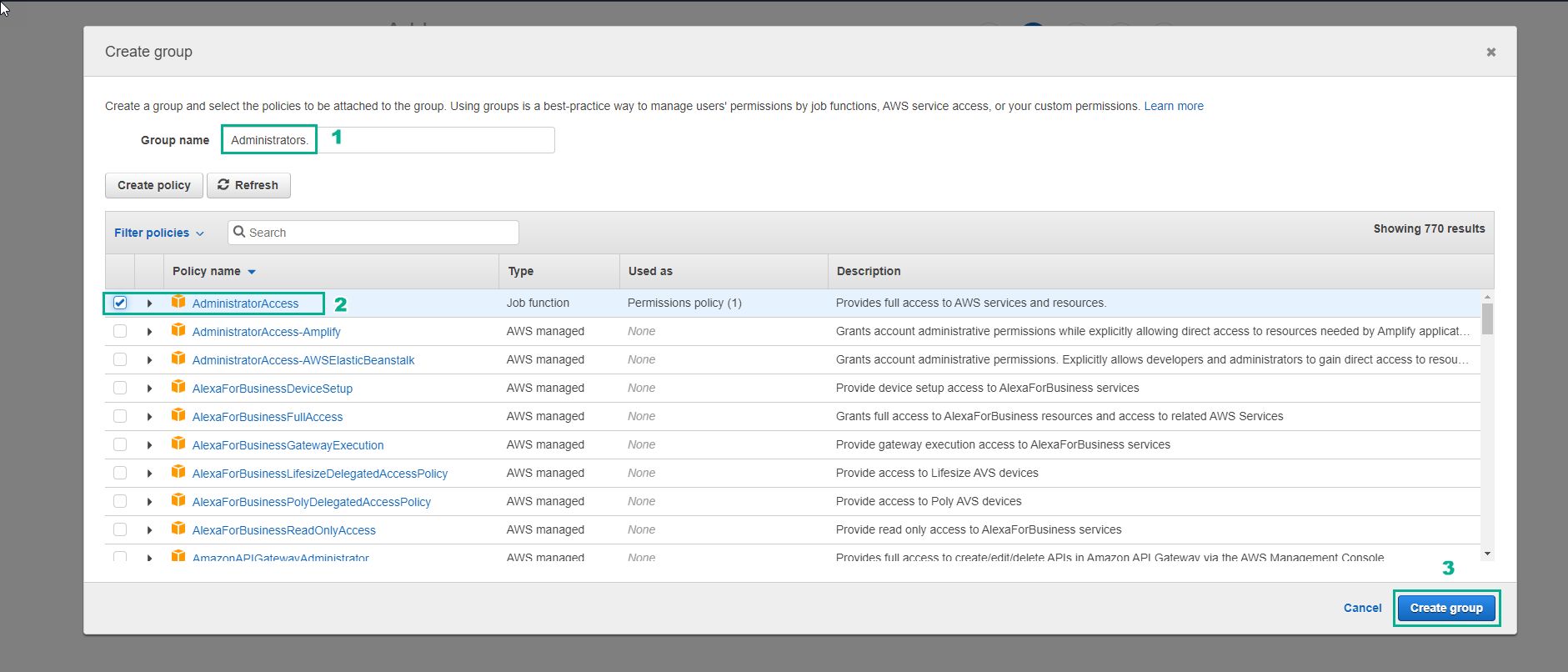Check the AlexaForBusinessGatewayExecution checkbox
The width and height of the screenshot is (1568, 672).
pos(120,444)
